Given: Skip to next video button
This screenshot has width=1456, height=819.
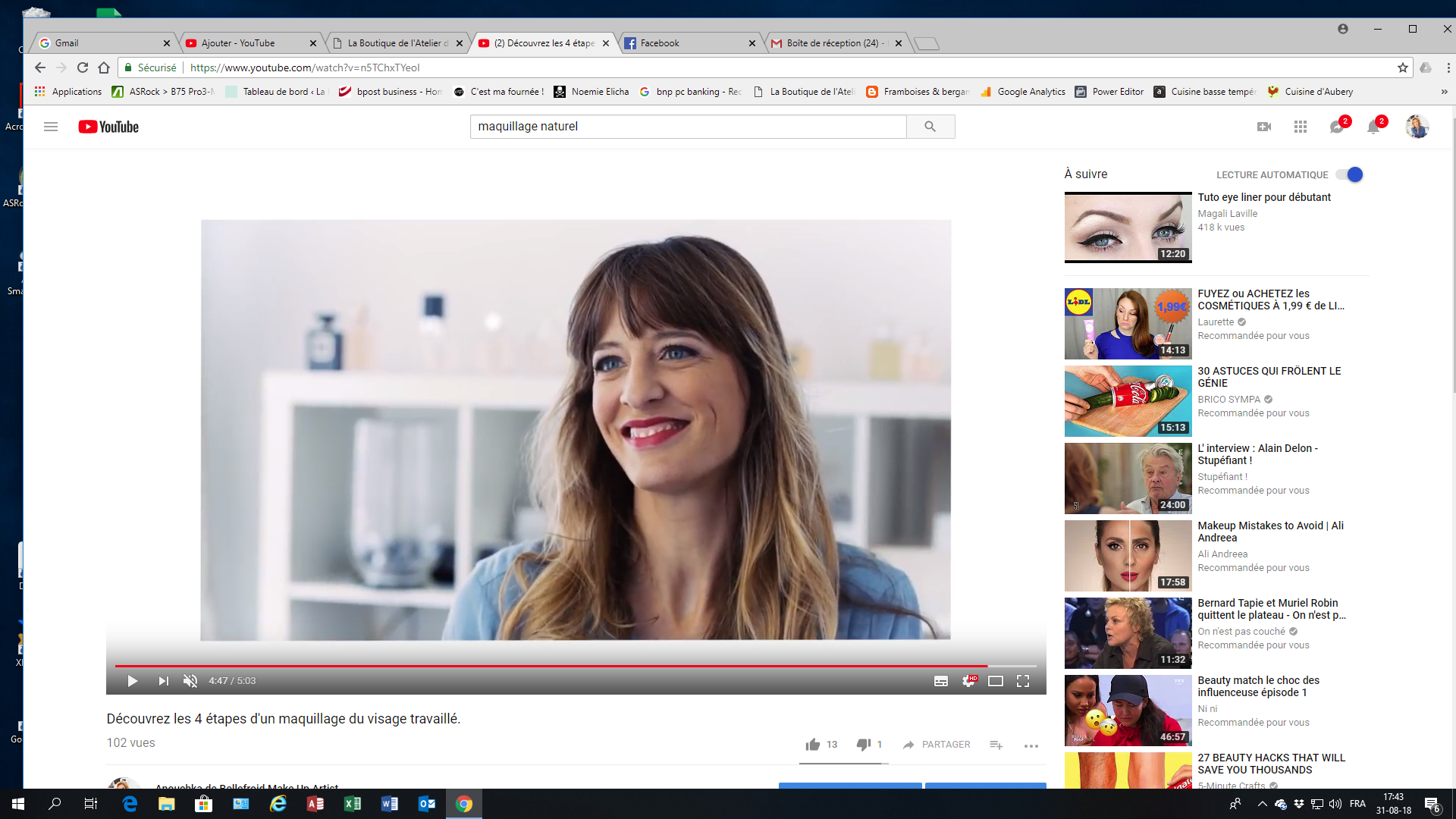Looking at the screenshot, I should (163, 681).
